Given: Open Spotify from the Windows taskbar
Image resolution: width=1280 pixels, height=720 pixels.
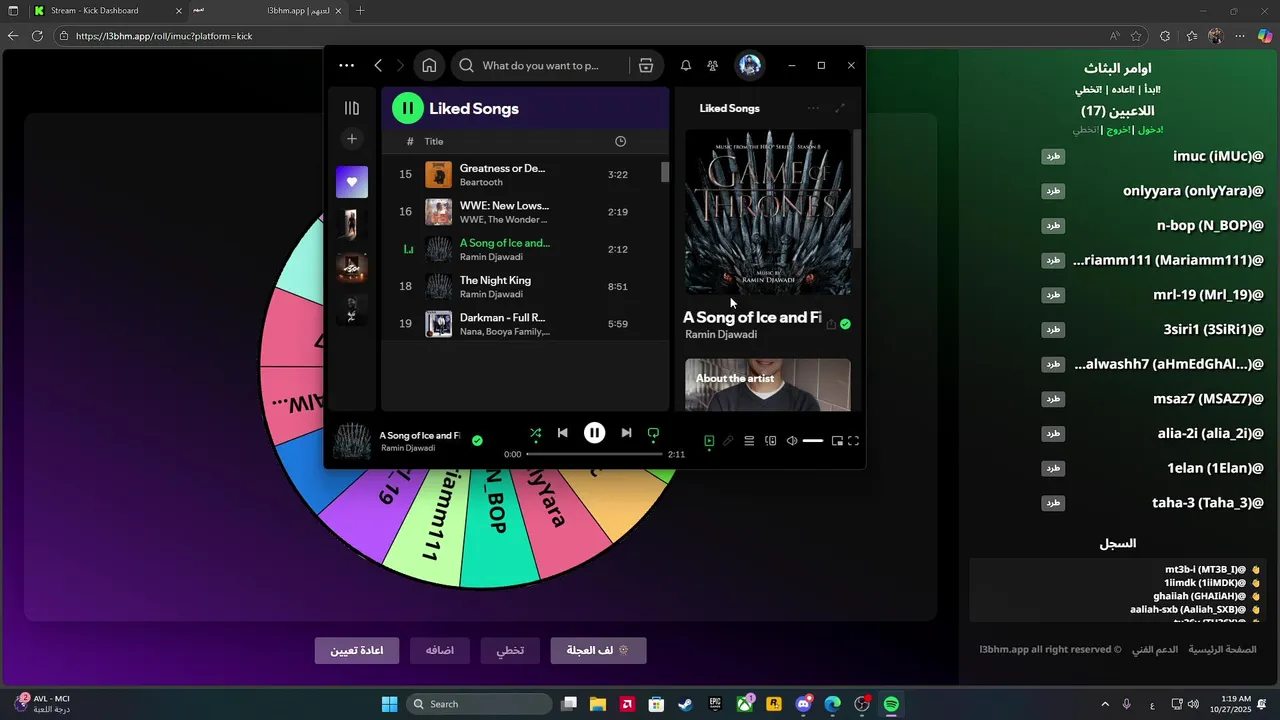Looking at the screenshot, I should (x=891, y=704).
